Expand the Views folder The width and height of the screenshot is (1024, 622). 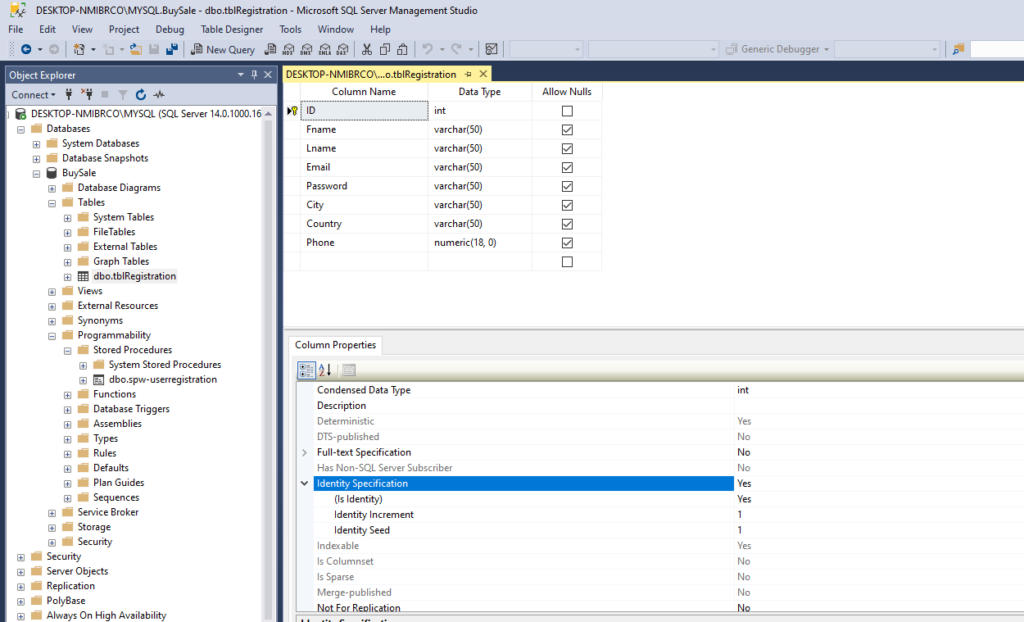[x=52, y=291]
